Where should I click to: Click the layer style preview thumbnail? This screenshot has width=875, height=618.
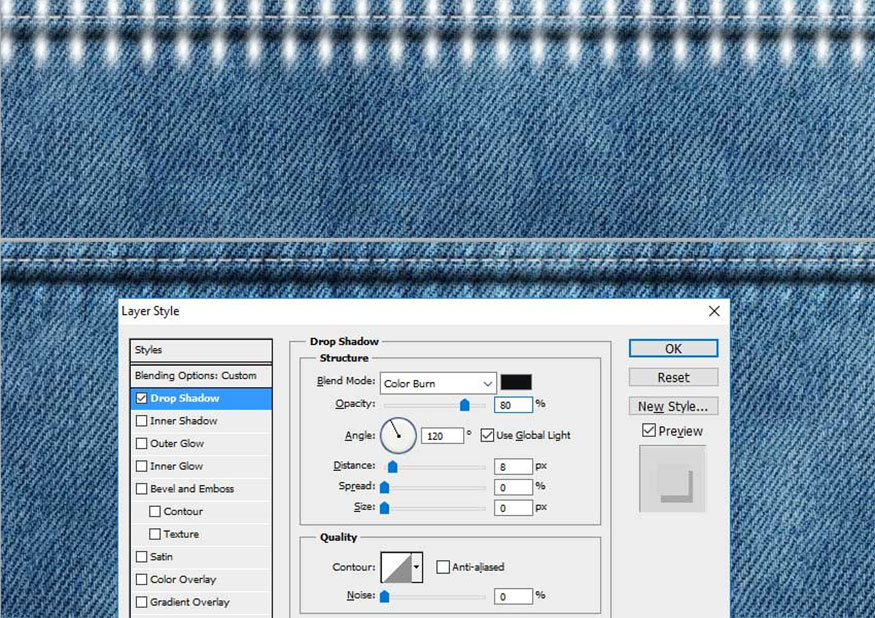pos(672,481)
